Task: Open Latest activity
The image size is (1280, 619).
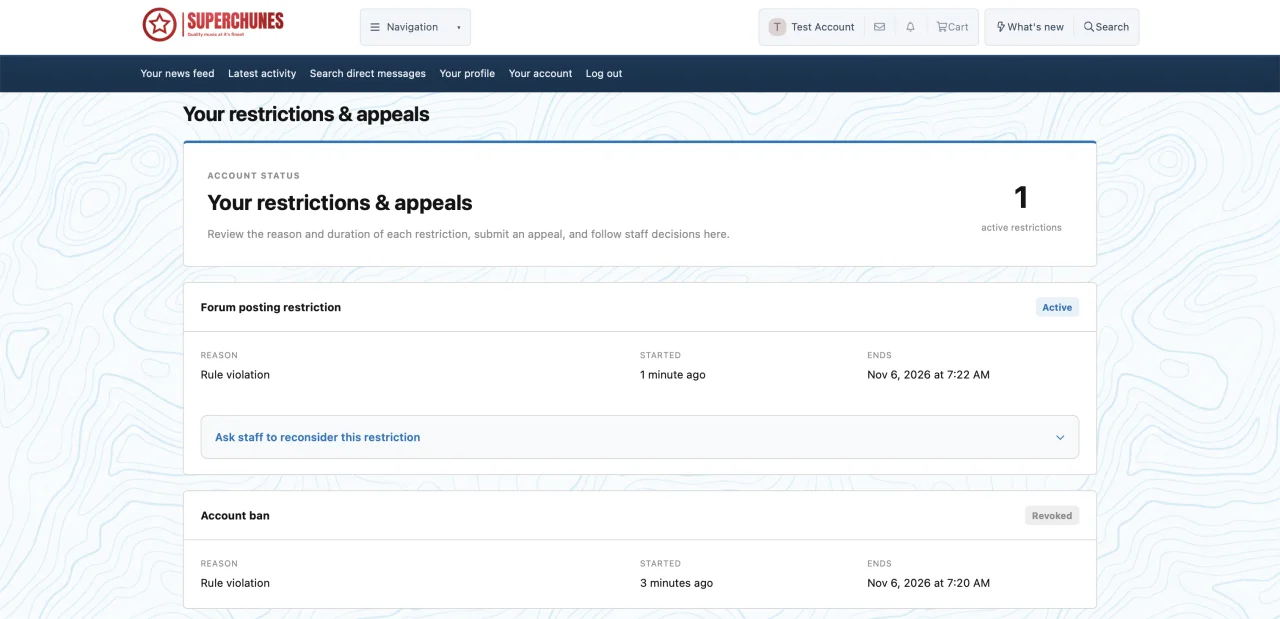Action: [262, 73]
